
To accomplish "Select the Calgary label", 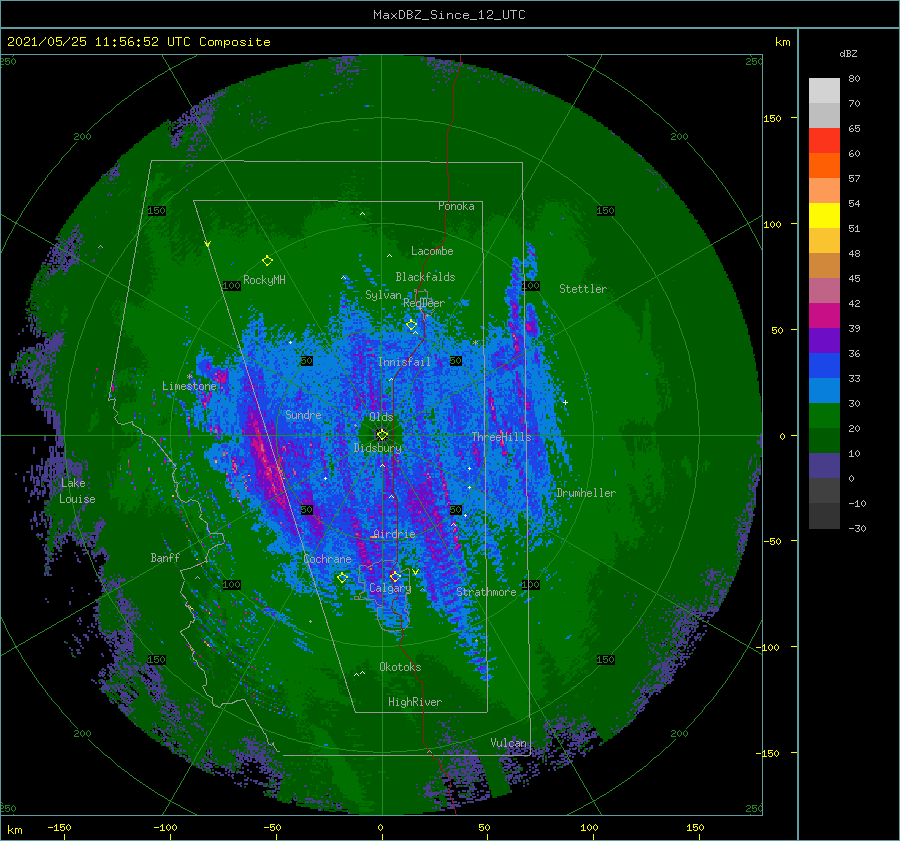I will click(x=390, y=588).
